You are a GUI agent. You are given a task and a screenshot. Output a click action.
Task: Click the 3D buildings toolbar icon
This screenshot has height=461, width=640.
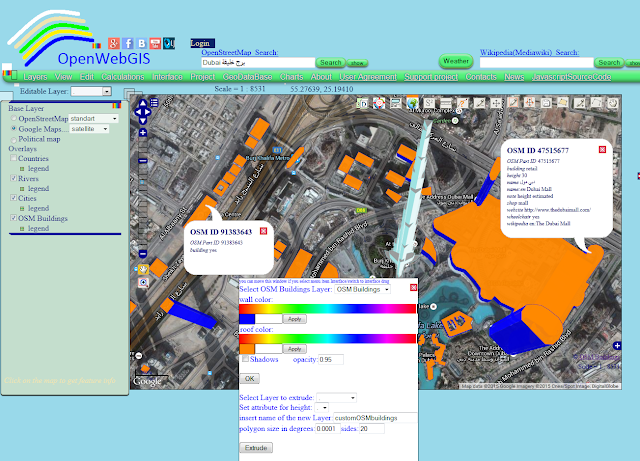coord(362,103)
